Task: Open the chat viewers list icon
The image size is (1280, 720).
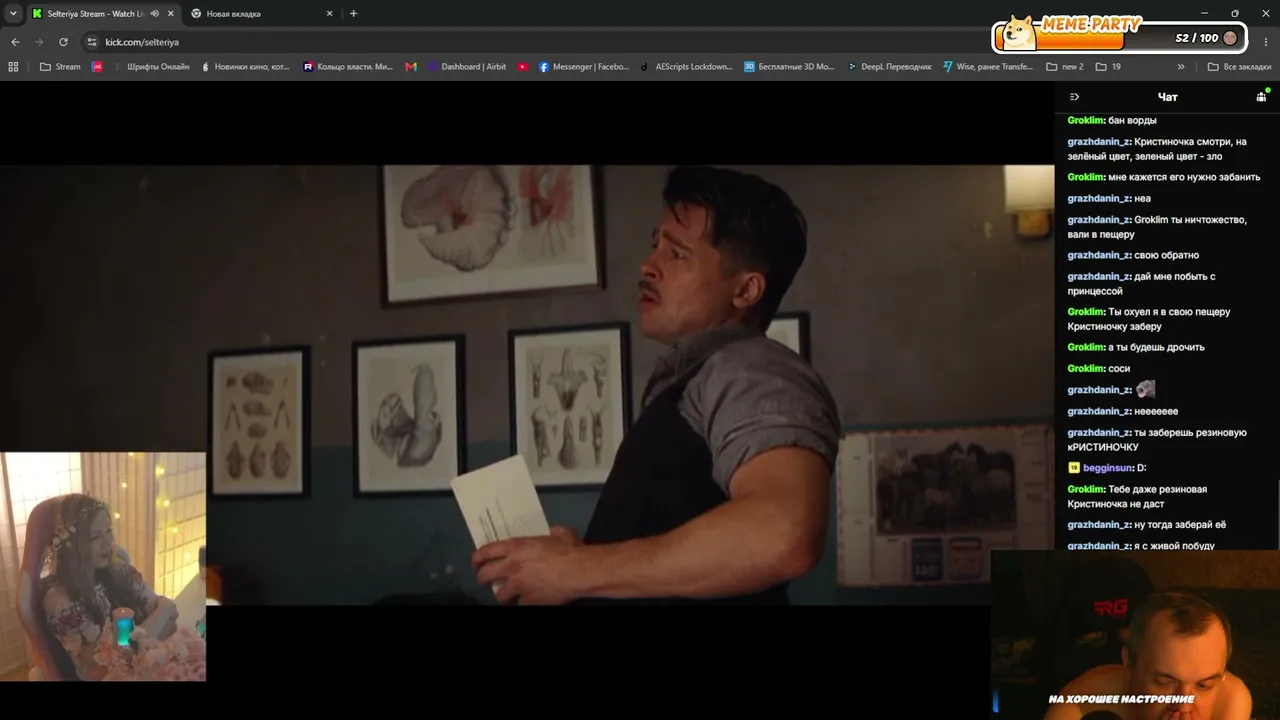Action: pos(1261,97)
